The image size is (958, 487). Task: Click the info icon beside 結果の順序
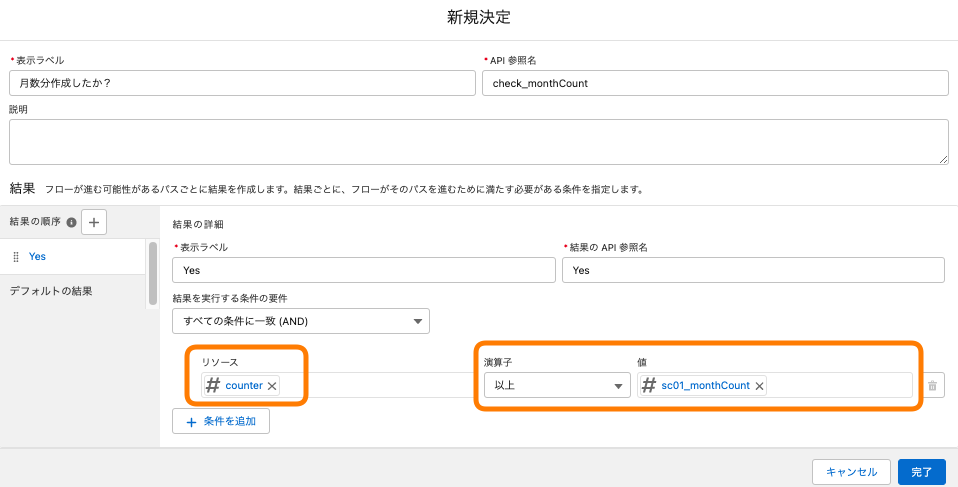(71, 223)
